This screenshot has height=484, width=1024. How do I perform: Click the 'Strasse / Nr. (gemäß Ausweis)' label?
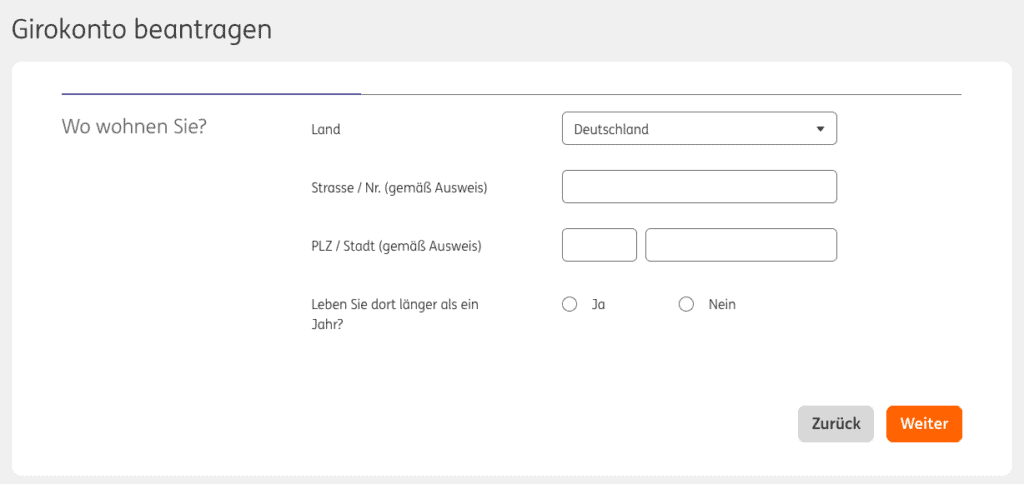(x=399, y=187)
